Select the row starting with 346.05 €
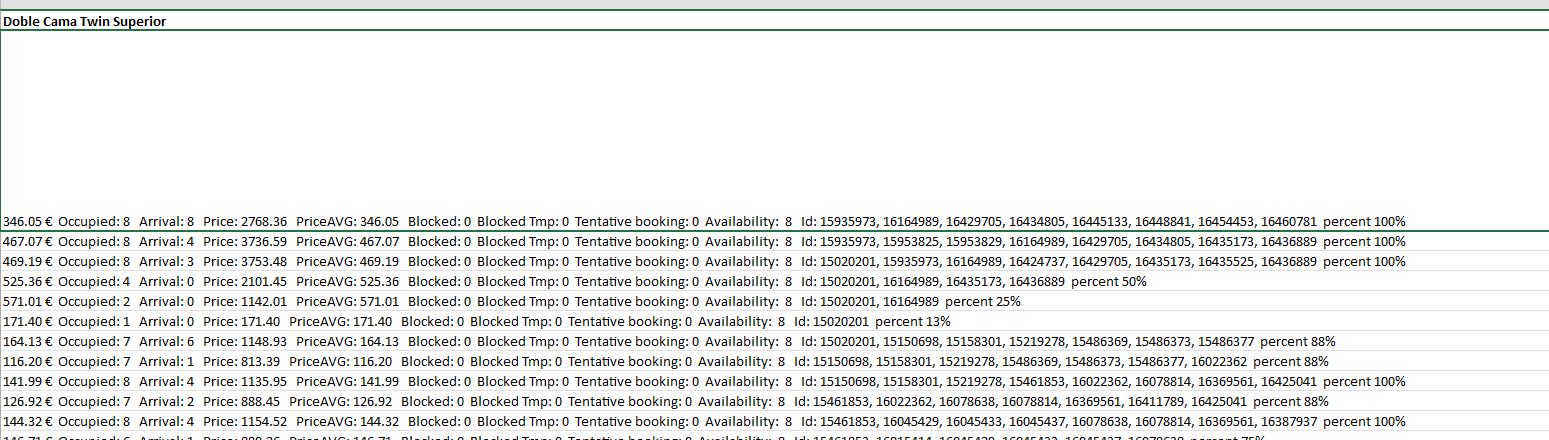 [774, 131]
